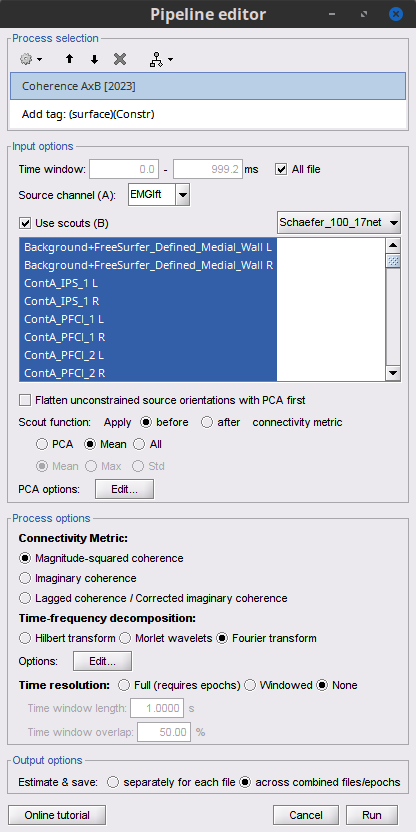Open the gear process menu

click(31, 59)
